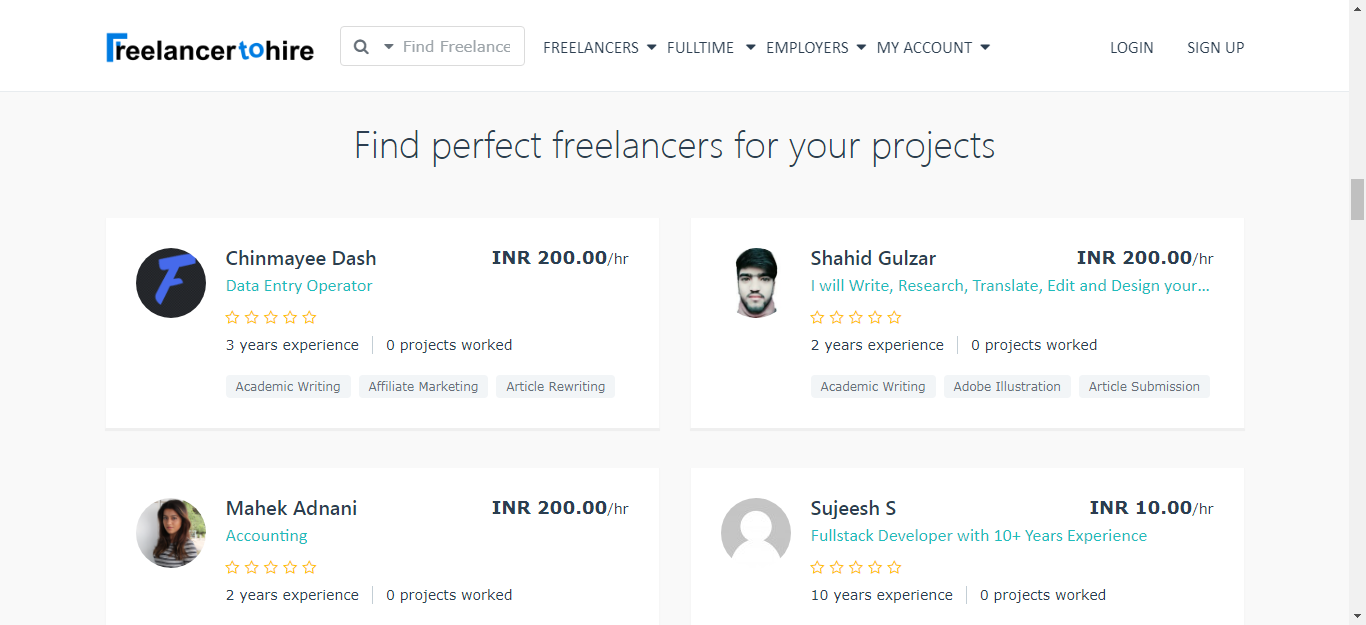The width and height of the screenshot is (1366, 625).
Task: Click the Login link
Action: pyautogui.click(x=1131, y=48)
